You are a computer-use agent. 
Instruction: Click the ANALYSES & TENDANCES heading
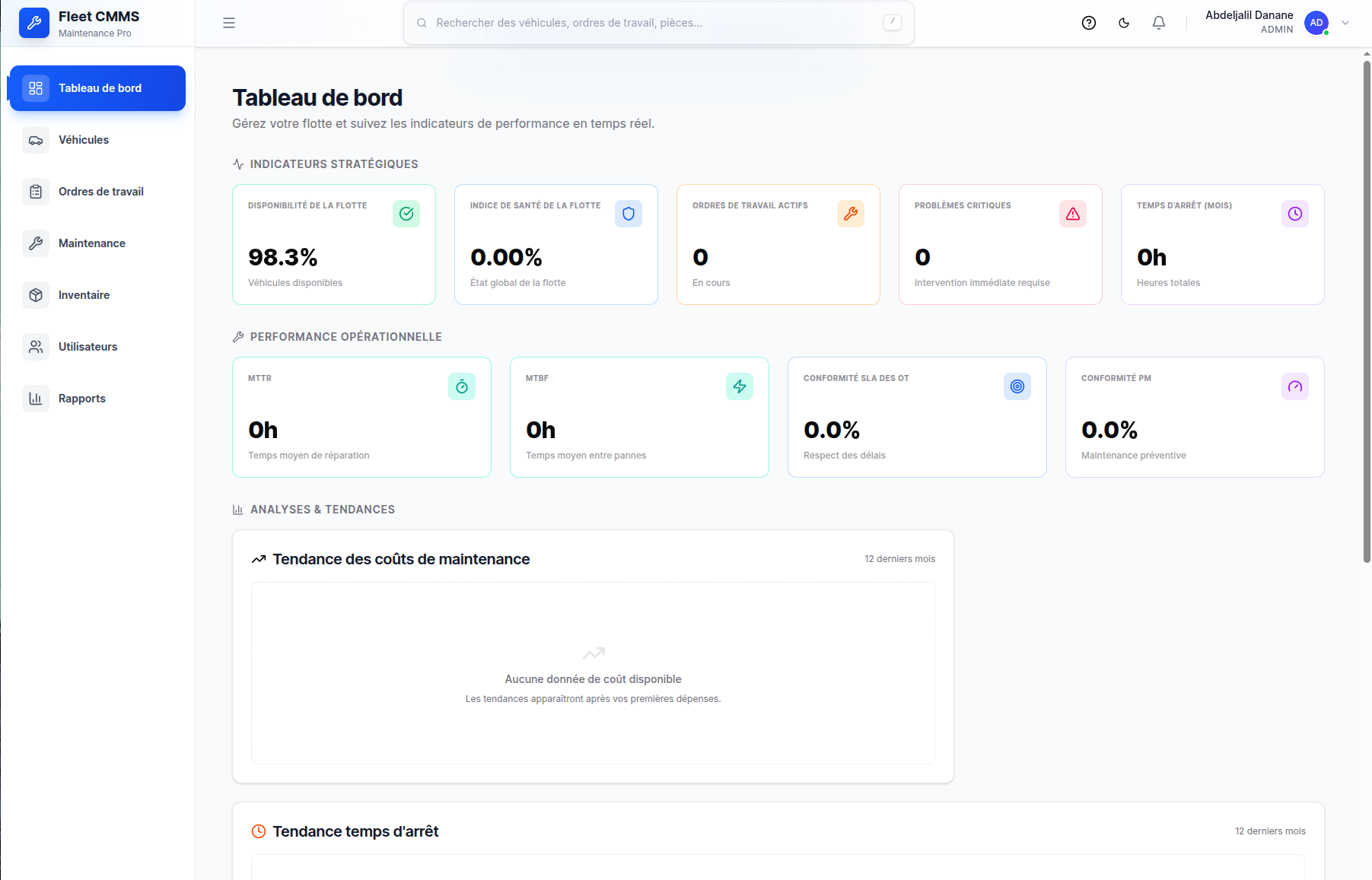pos(323,510)
